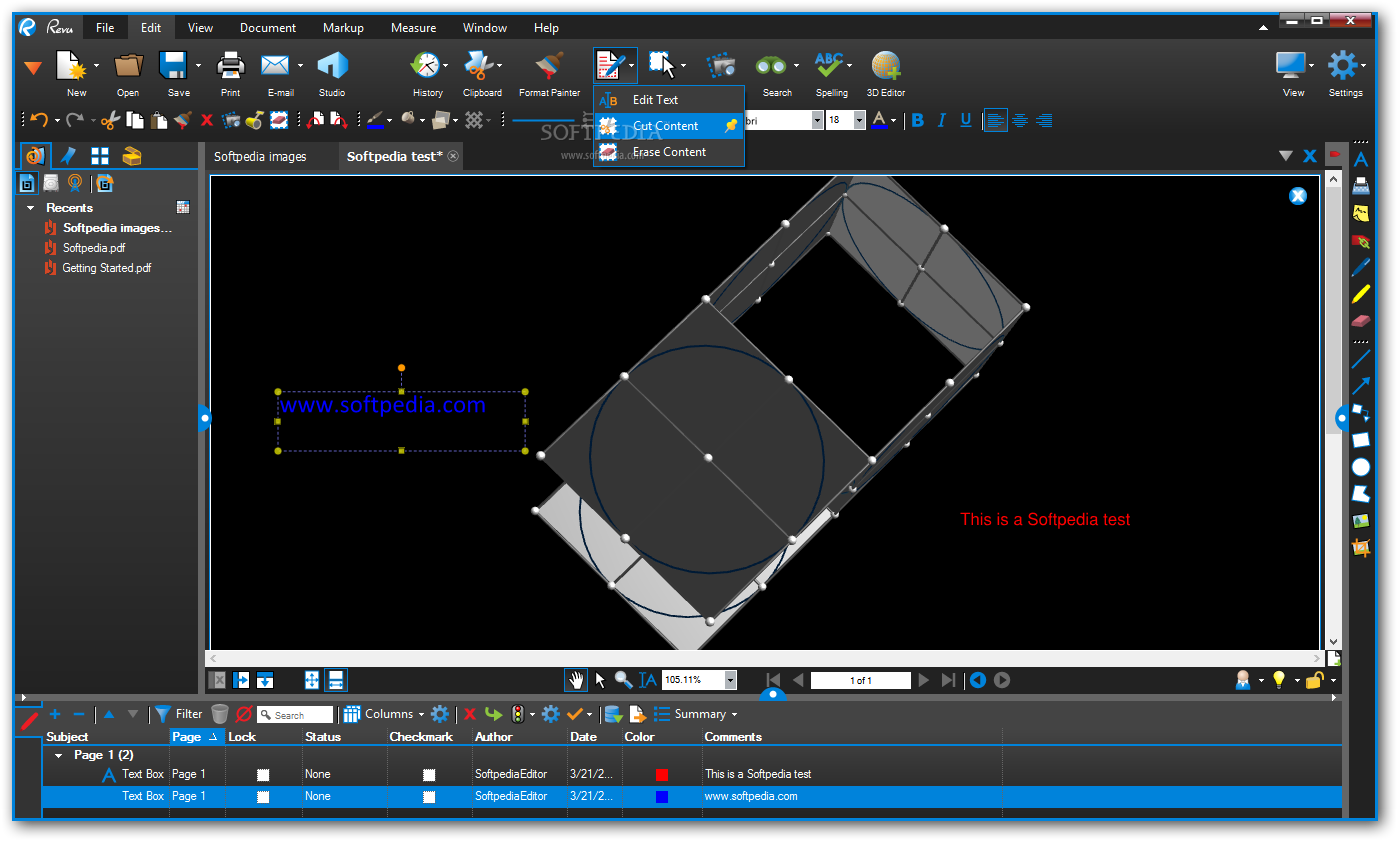Open the View dropdown arrow

[1311, 66]
